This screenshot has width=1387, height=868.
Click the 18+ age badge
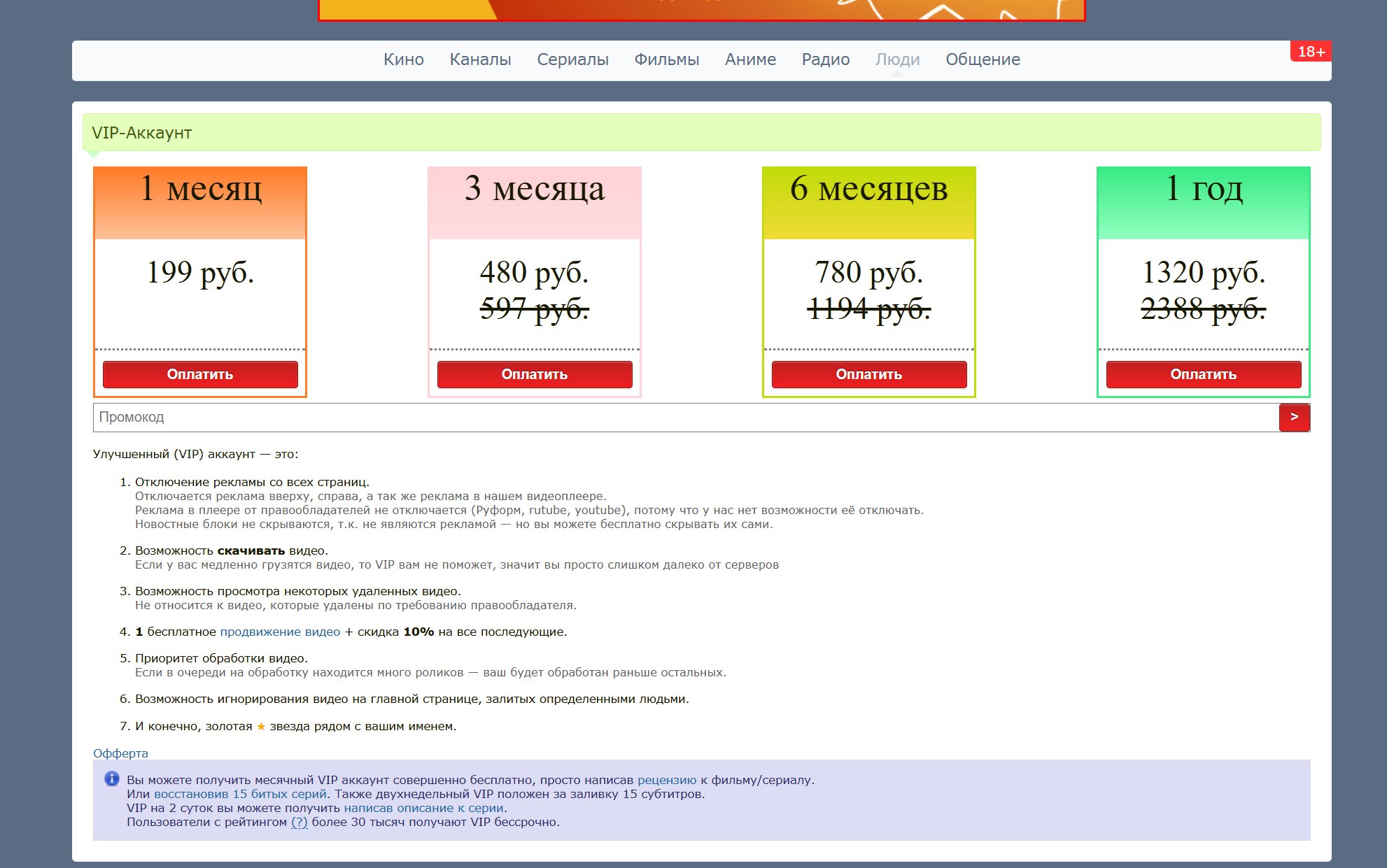pos(1311,52)
